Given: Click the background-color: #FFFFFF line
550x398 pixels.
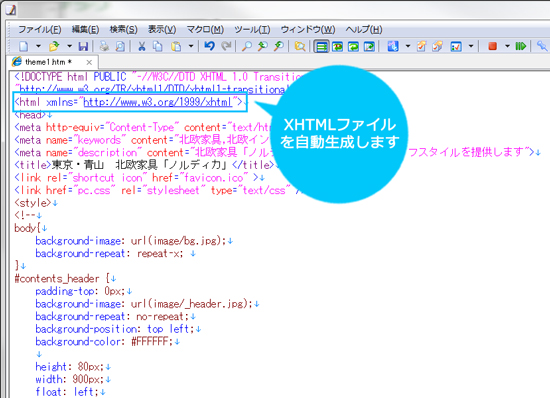Looking at the screenshot, I should (x=108, y=342).
